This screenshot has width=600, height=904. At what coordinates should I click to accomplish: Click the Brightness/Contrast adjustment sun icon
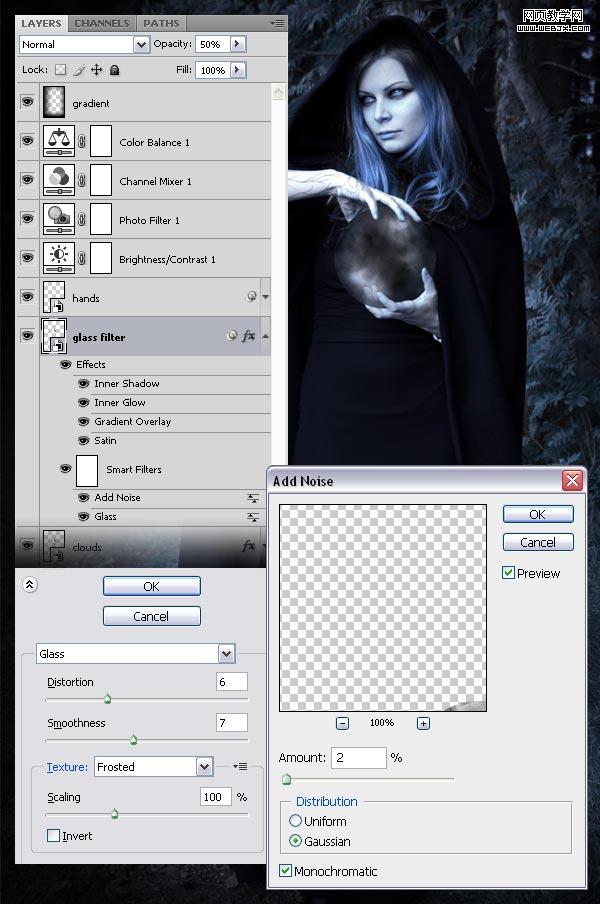coord(59,258)
